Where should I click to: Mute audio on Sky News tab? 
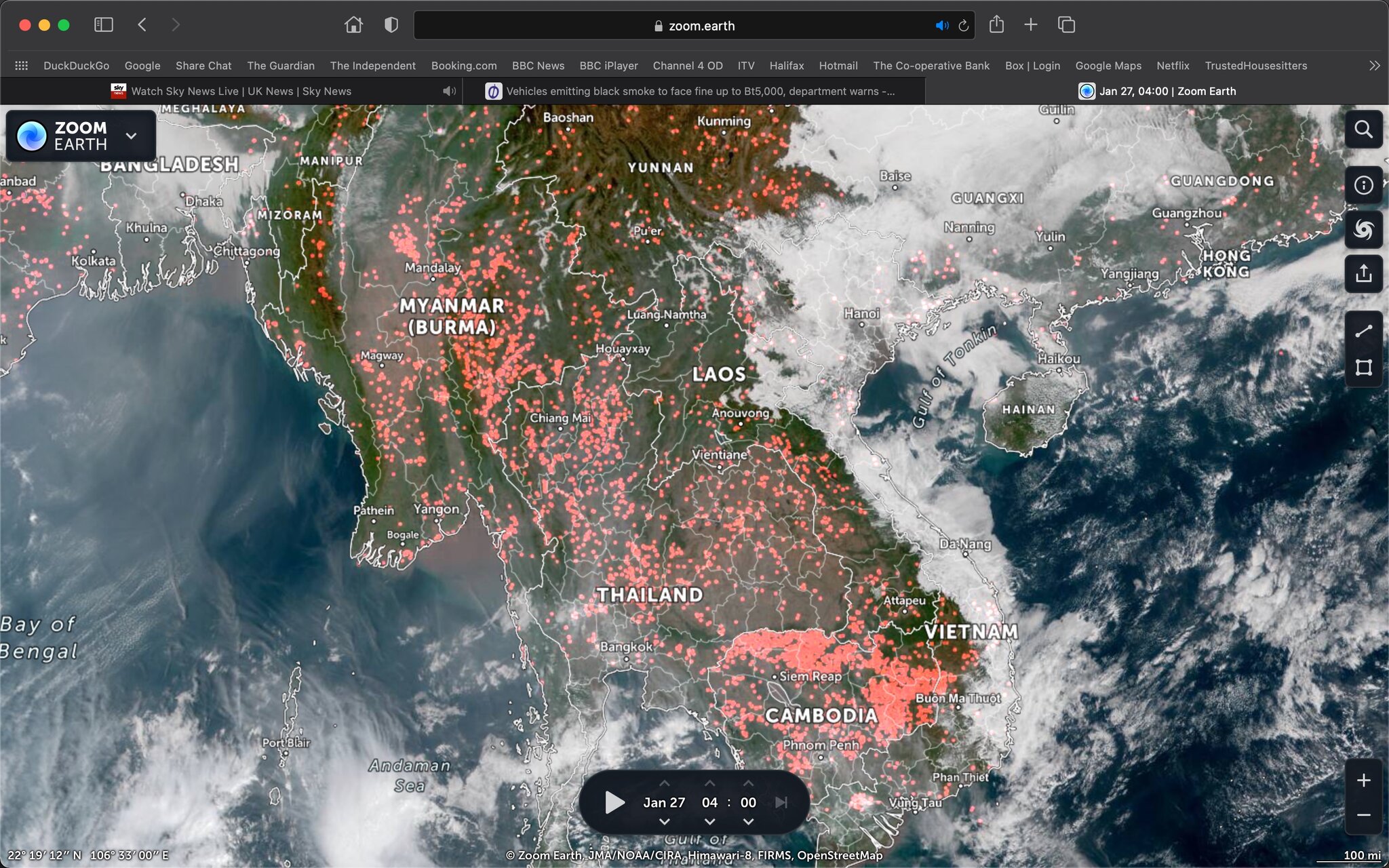448,91
